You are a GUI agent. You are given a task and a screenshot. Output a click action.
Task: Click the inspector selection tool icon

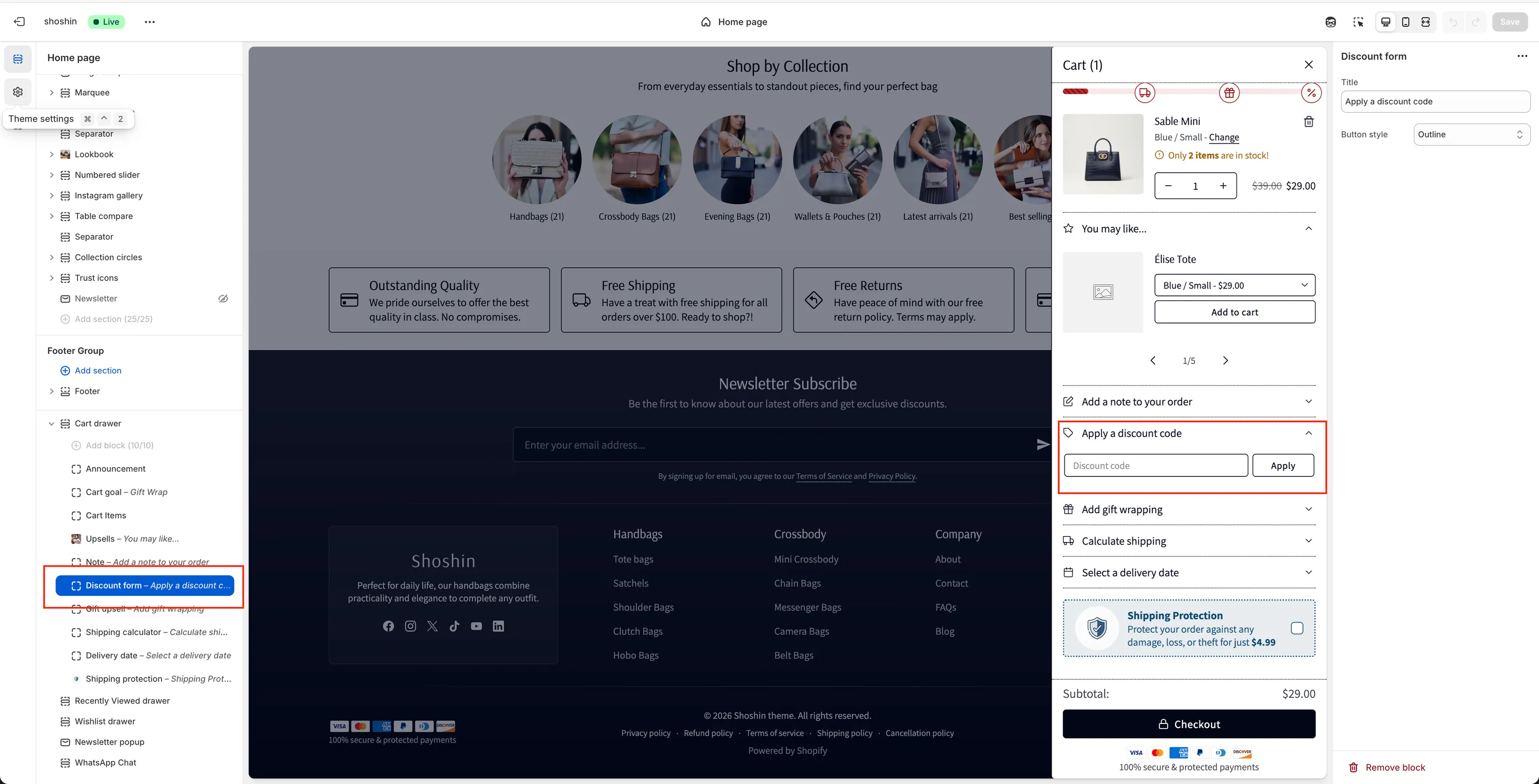1358,22
